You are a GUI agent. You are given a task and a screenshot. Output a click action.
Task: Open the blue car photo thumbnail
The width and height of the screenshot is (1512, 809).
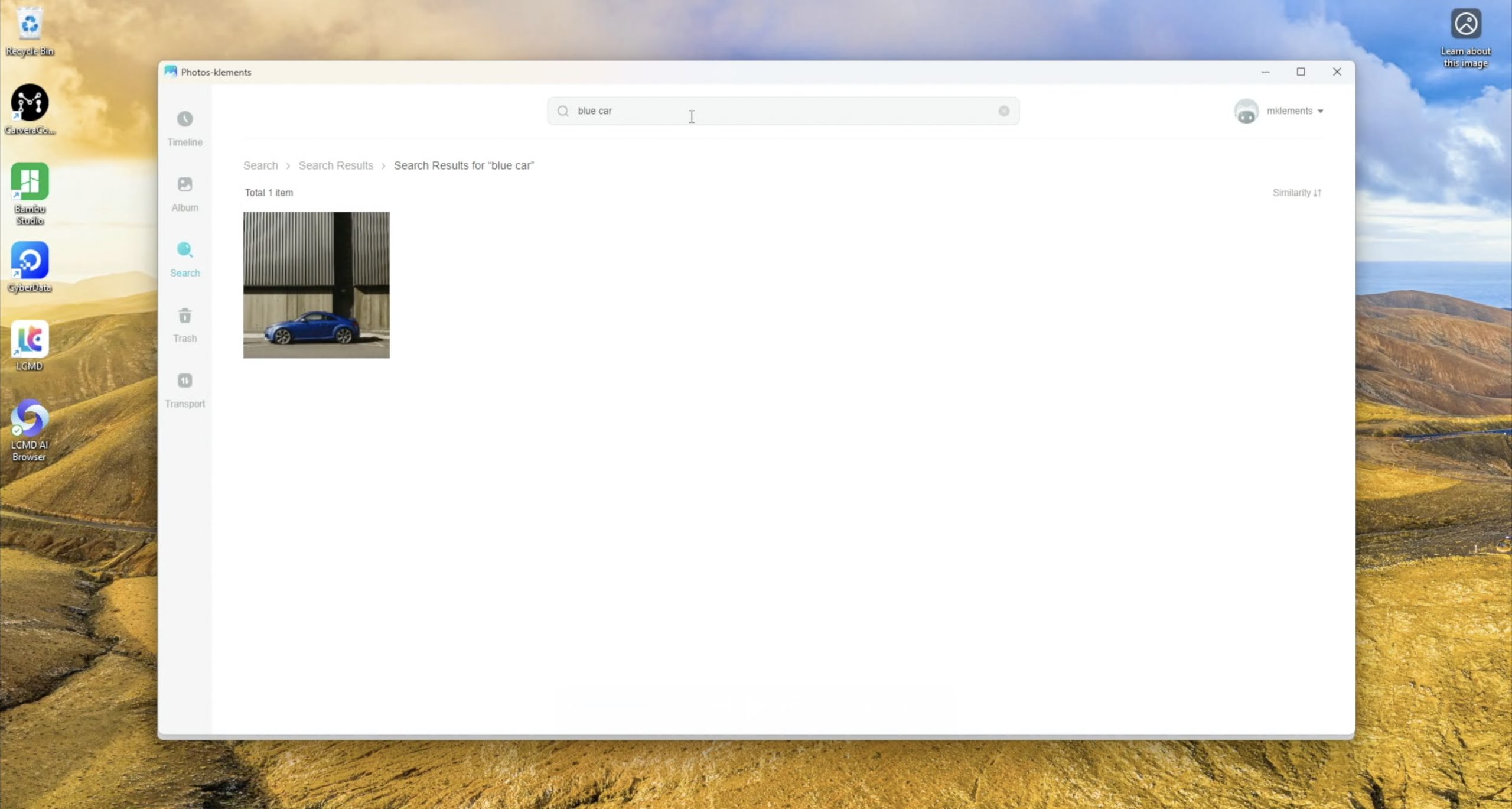point(316,285)
